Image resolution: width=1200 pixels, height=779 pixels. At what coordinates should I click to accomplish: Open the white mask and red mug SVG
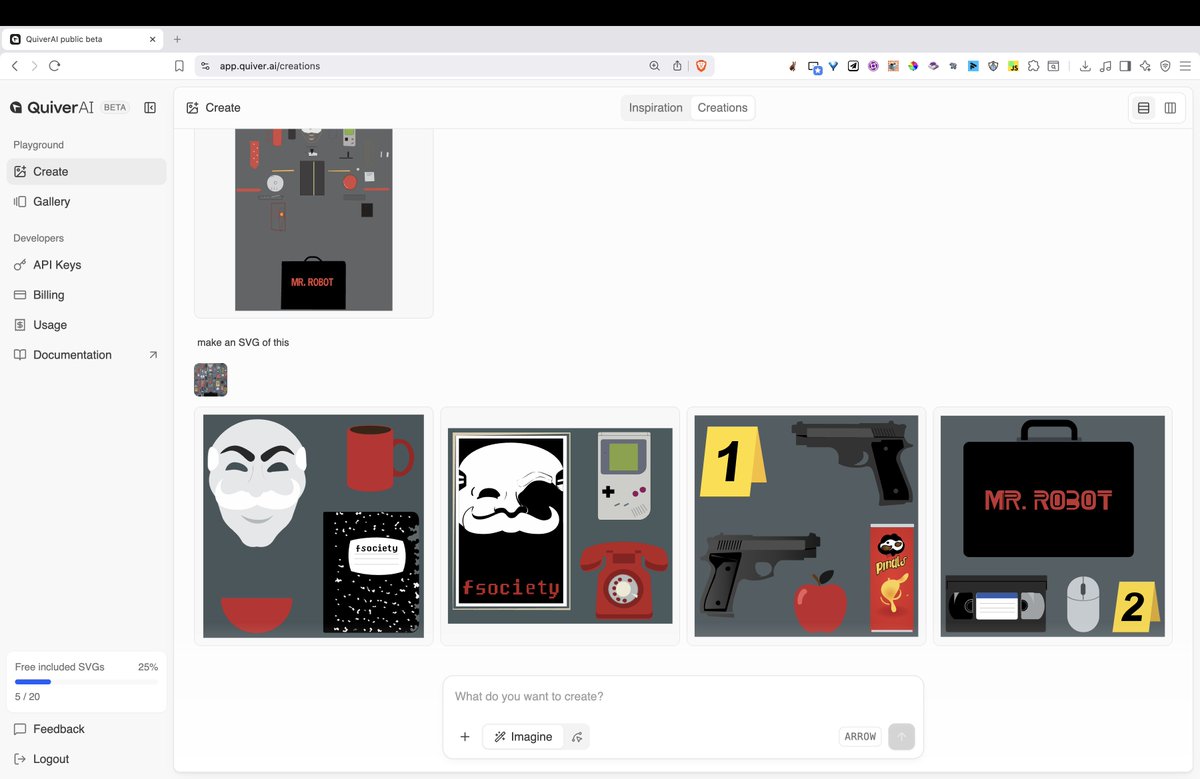(313, 526)
